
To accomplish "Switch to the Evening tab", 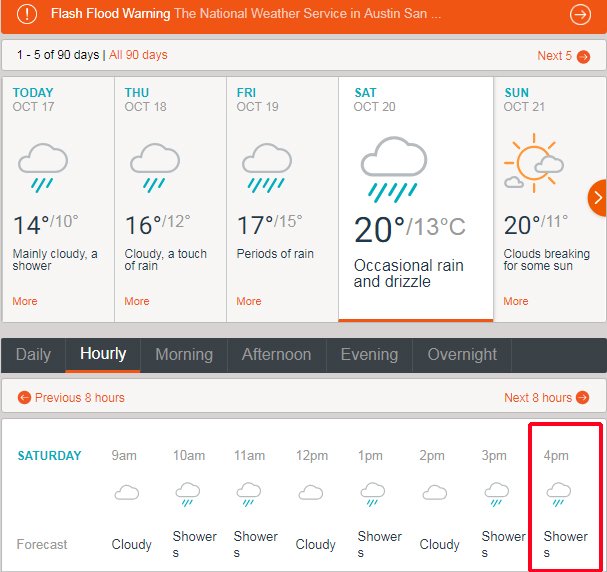I will [x=369, y=355].
